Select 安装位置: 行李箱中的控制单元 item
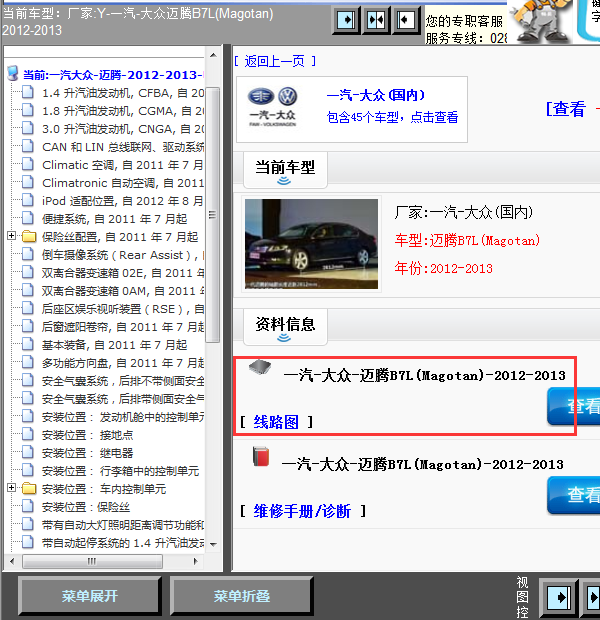 point(120,471)
